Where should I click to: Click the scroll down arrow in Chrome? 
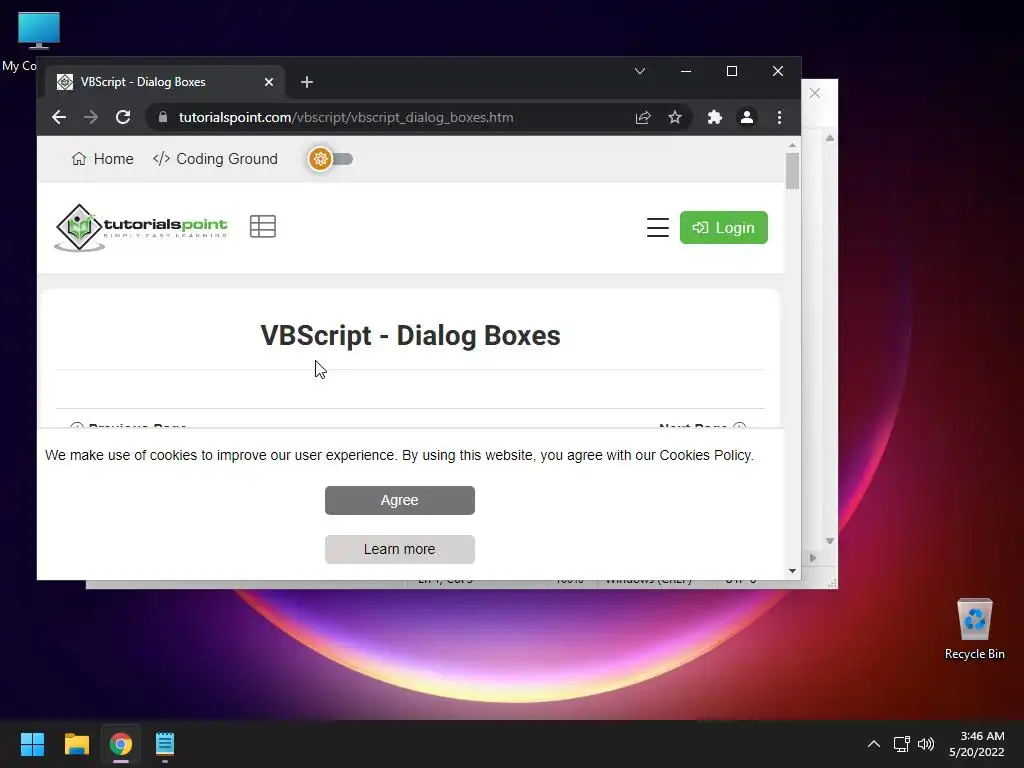tap(792, 571)
